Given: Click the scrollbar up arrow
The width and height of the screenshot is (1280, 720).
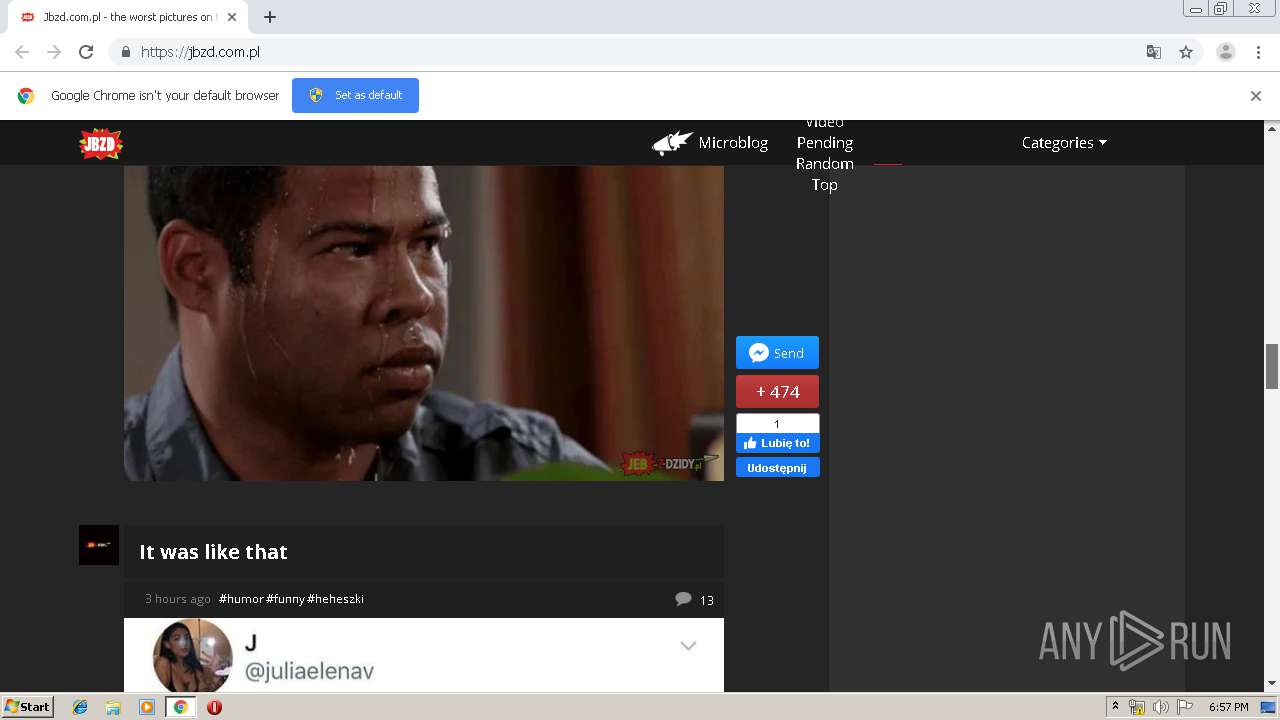Looking at the screenshot, I should click(1272, 128).
